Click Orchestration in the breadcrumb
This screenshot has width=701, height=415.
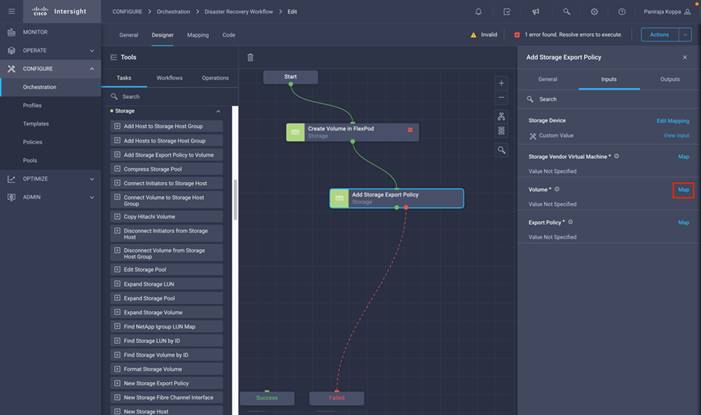pos(173,12)
